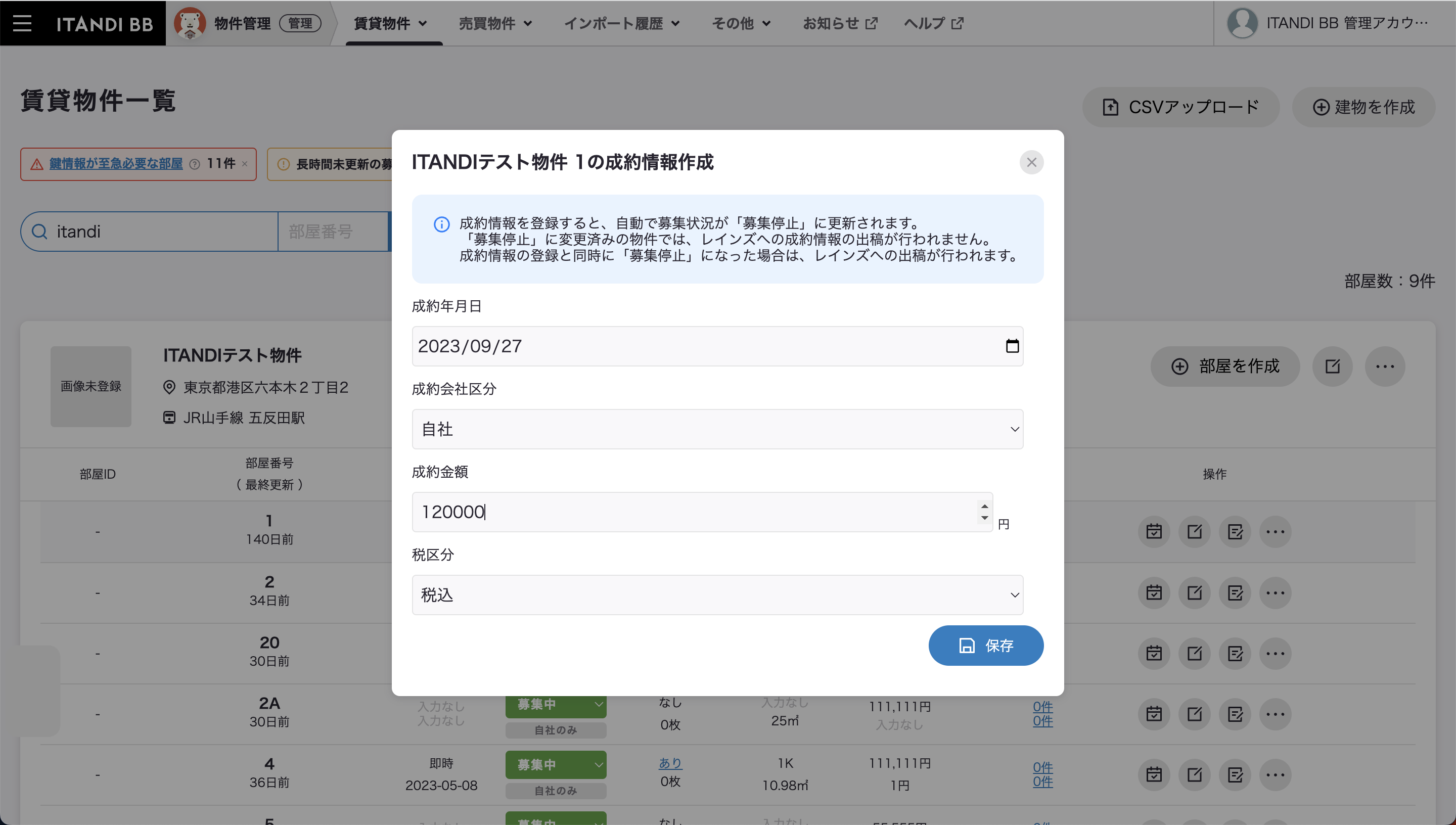Click the 部屋を作成 button
The height and width of the screenshot is (825, 1456).
(1225, 366)
